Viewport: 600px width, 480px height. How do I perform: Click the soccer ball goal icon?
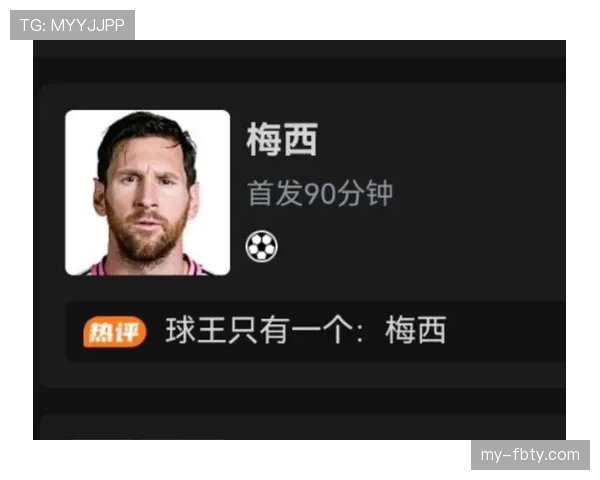(262, 246)
